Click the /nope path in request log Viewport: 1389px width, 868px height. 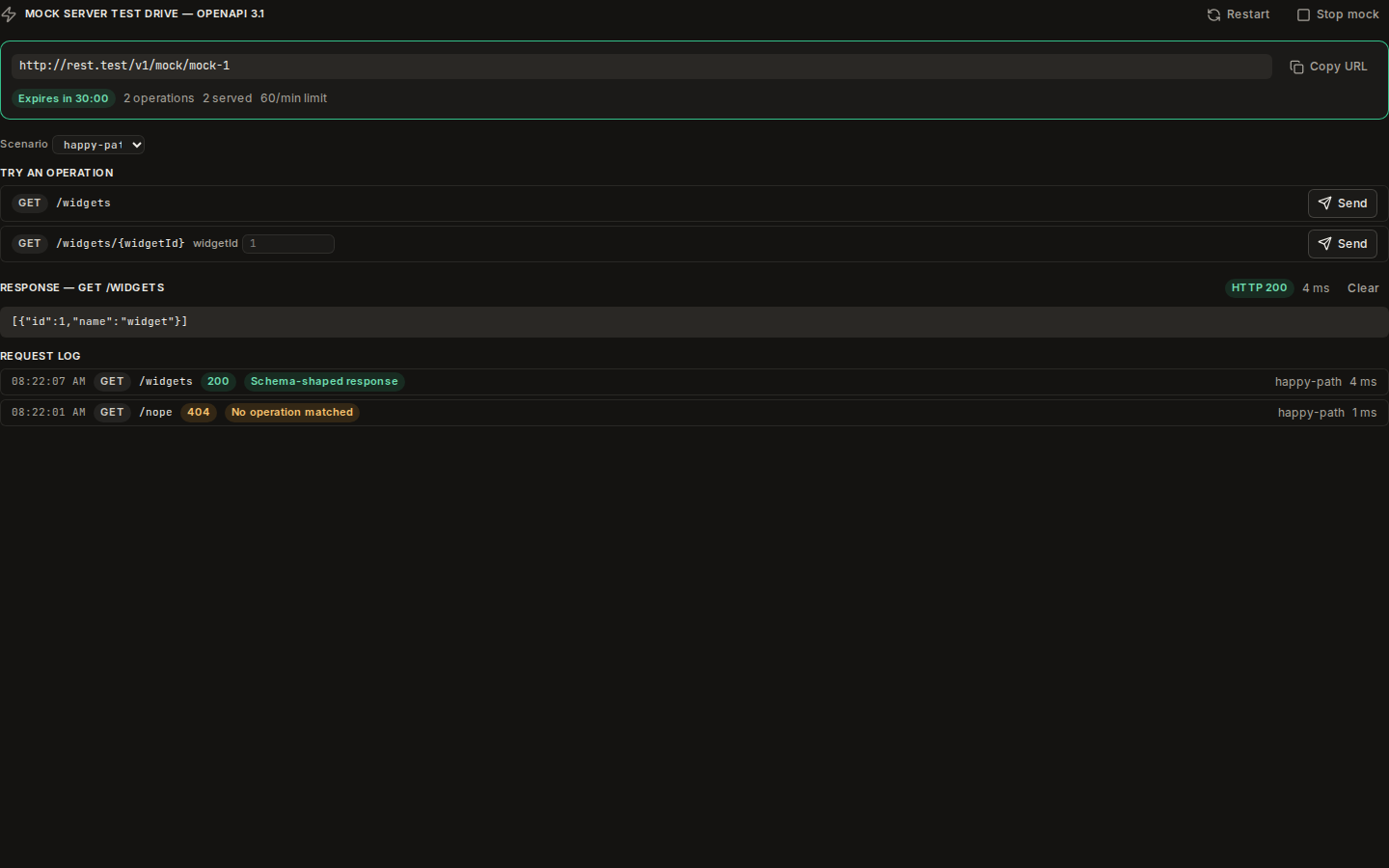click(155, 413)
